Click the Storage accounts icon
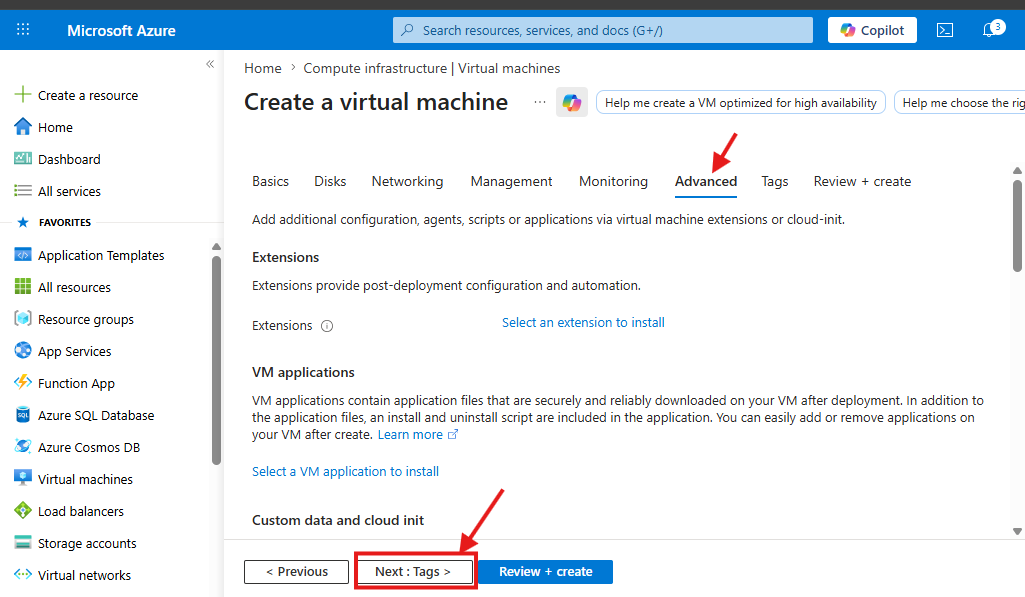1025x597 pixels. coord(23,543)
